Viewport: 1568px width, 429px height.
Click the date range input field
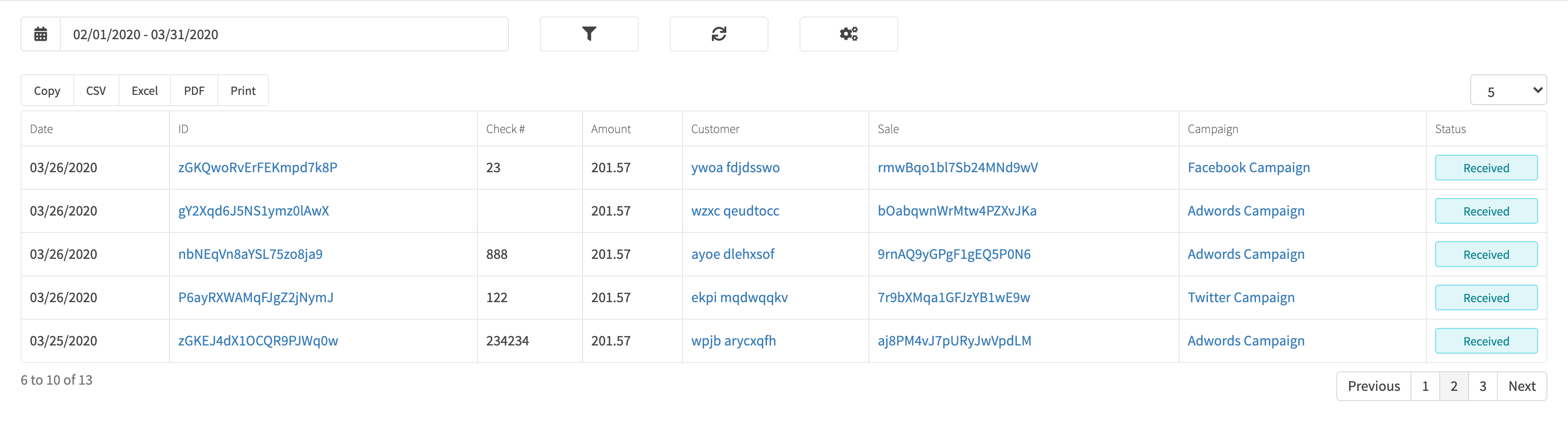point(284,34)
